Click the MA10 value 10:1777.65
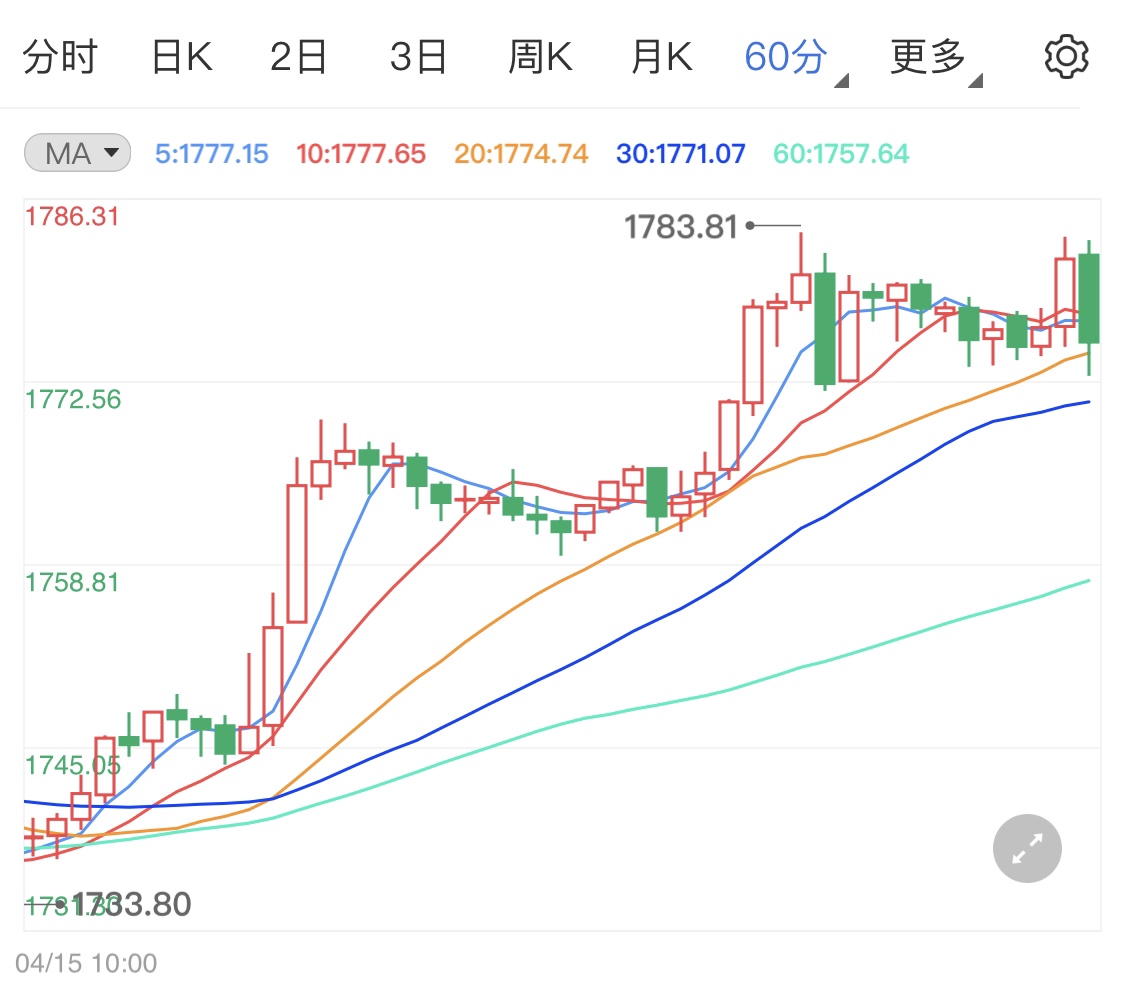The width and height of the screenshot is (1125, 984). coord(361,154)
